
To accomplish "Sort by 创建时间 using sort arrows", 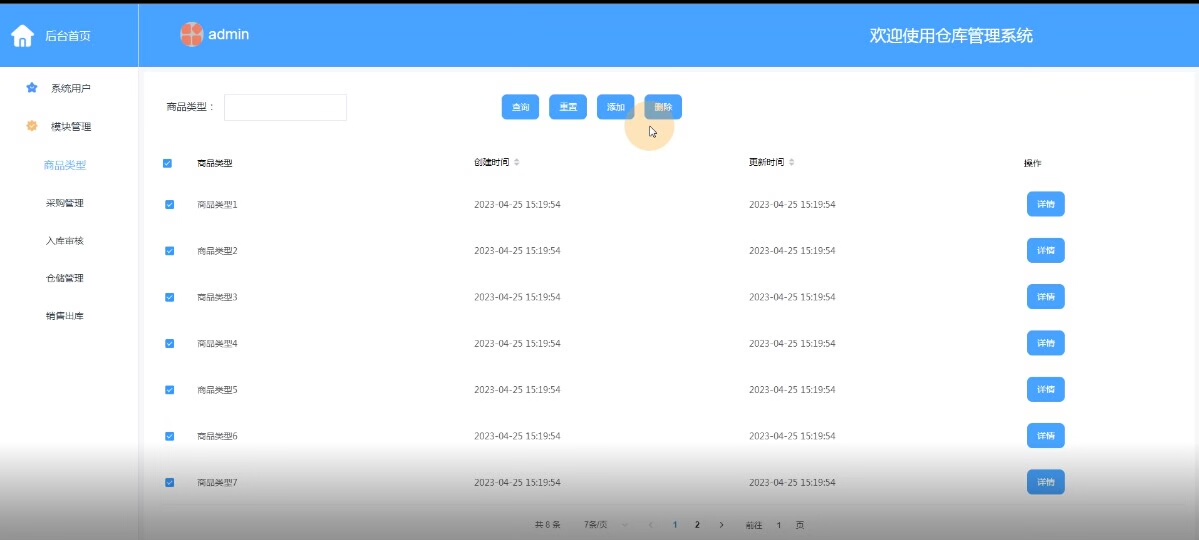I will click(517, 162).
